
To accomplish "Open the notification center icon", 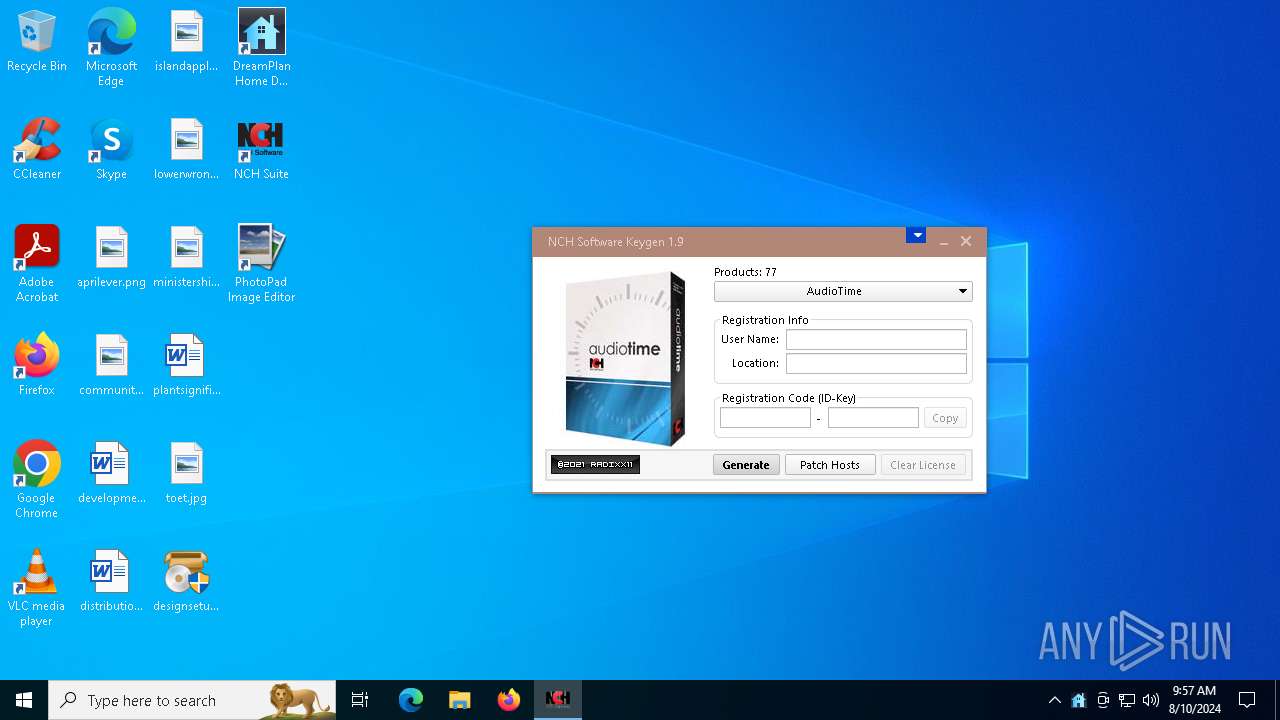I will [x=1247, y=700].
